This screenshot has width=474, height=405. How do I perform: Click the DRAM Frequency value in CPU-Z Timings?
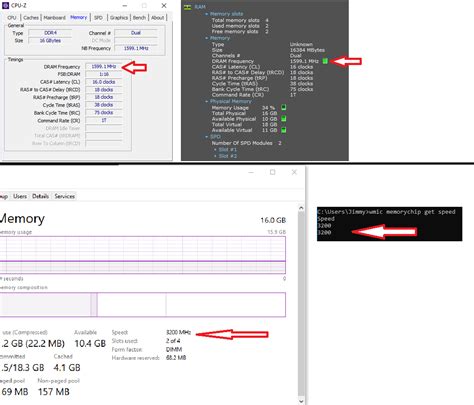[x=104, y=66]
